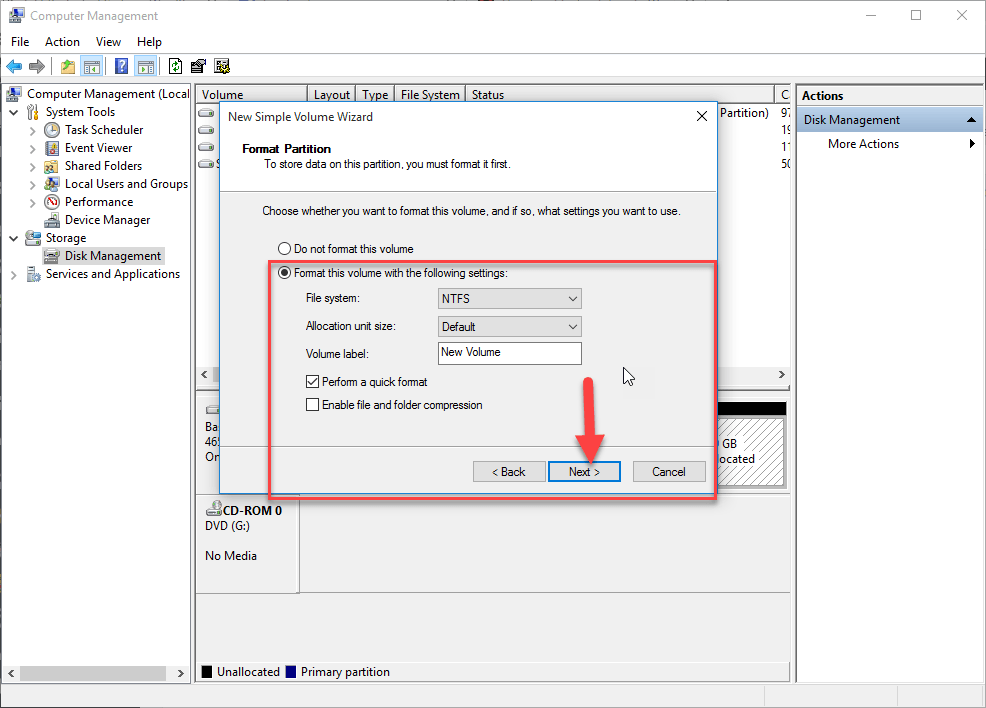The height and width of the screenshot is (708, 986).
Task: Enable file and folder compression checkbox
Action: [313, 405]
